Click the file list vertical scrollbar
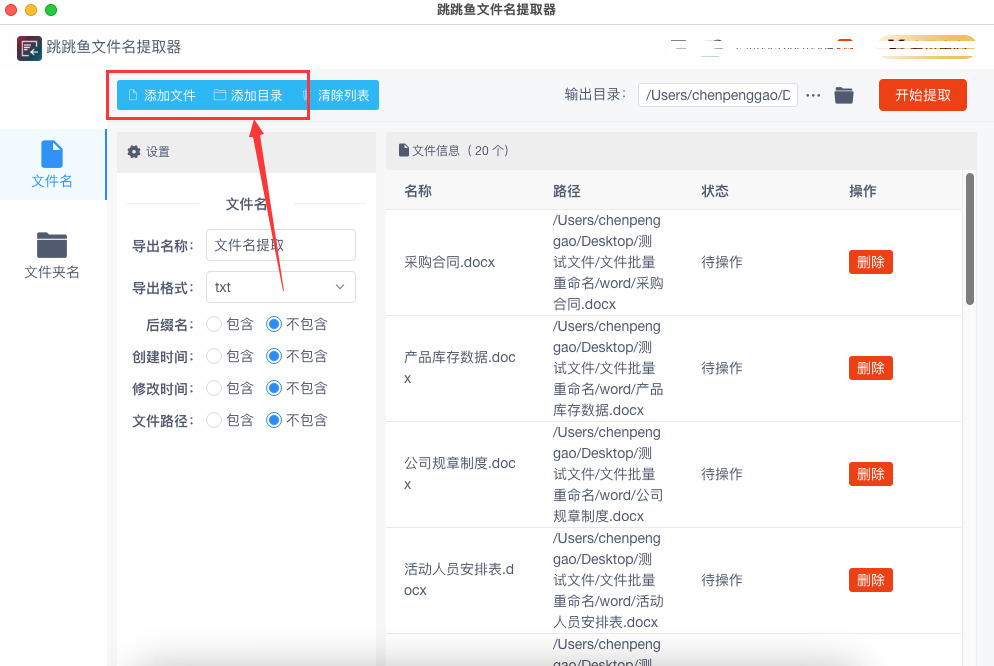The height and width of the screenshot is (666, 994). click(x=969, y=240)
